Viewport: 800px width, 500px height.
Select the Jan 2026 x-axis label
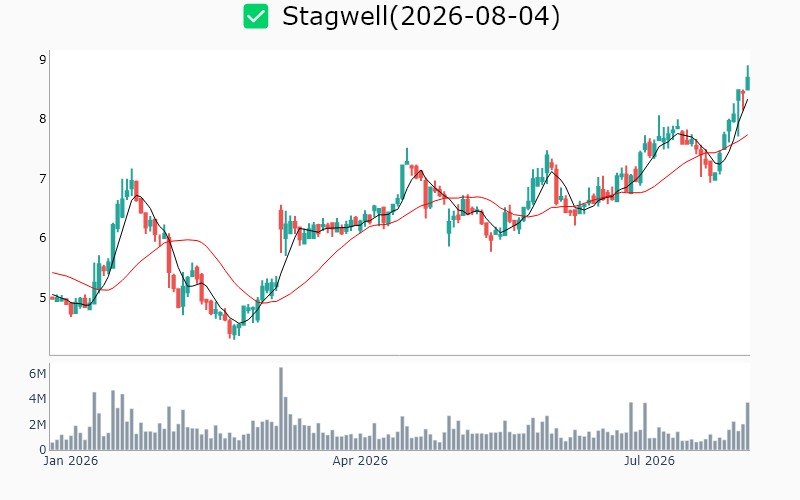point(70,461)
